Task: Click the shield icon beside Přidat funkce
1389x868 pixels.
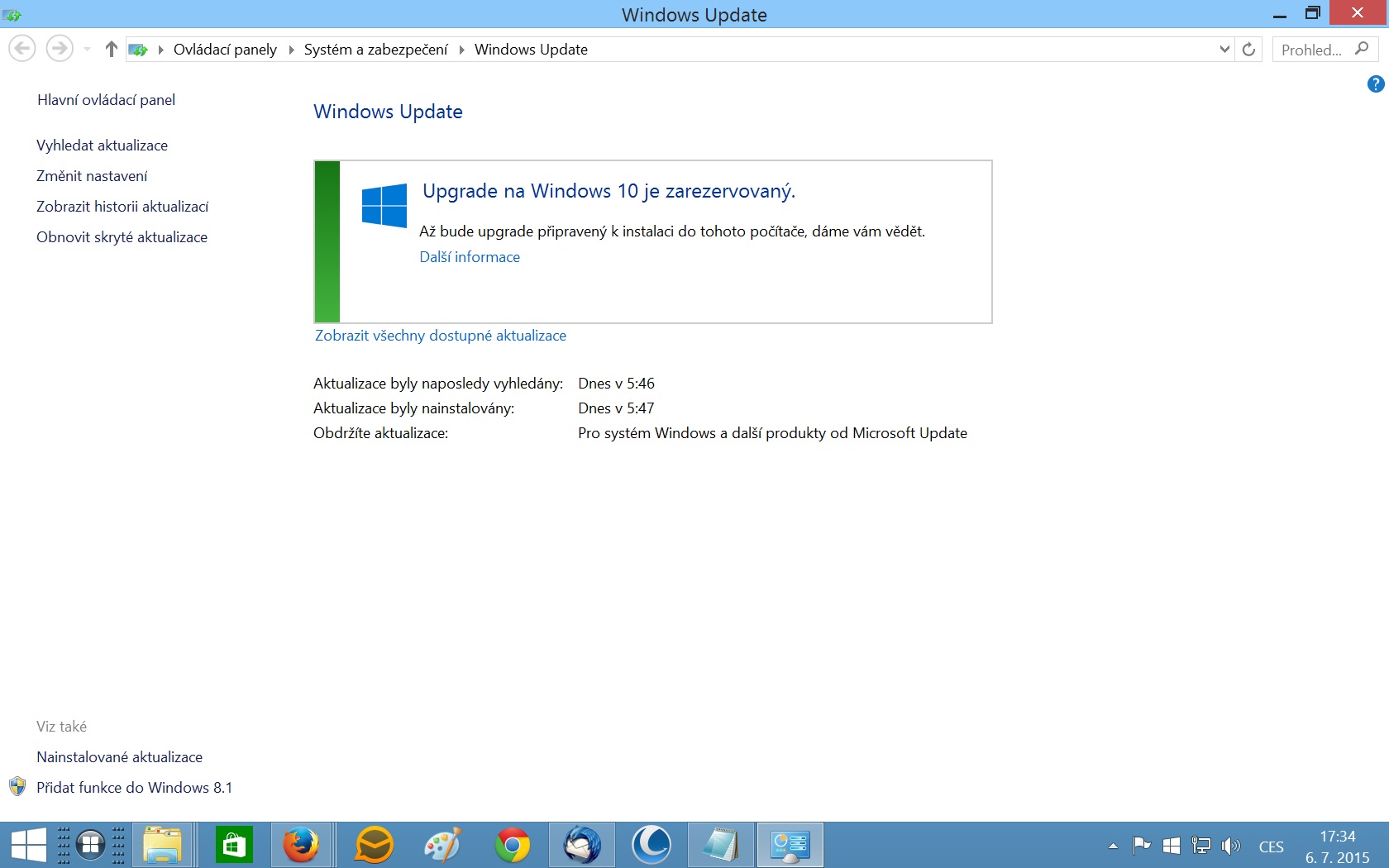Action: 17,787
